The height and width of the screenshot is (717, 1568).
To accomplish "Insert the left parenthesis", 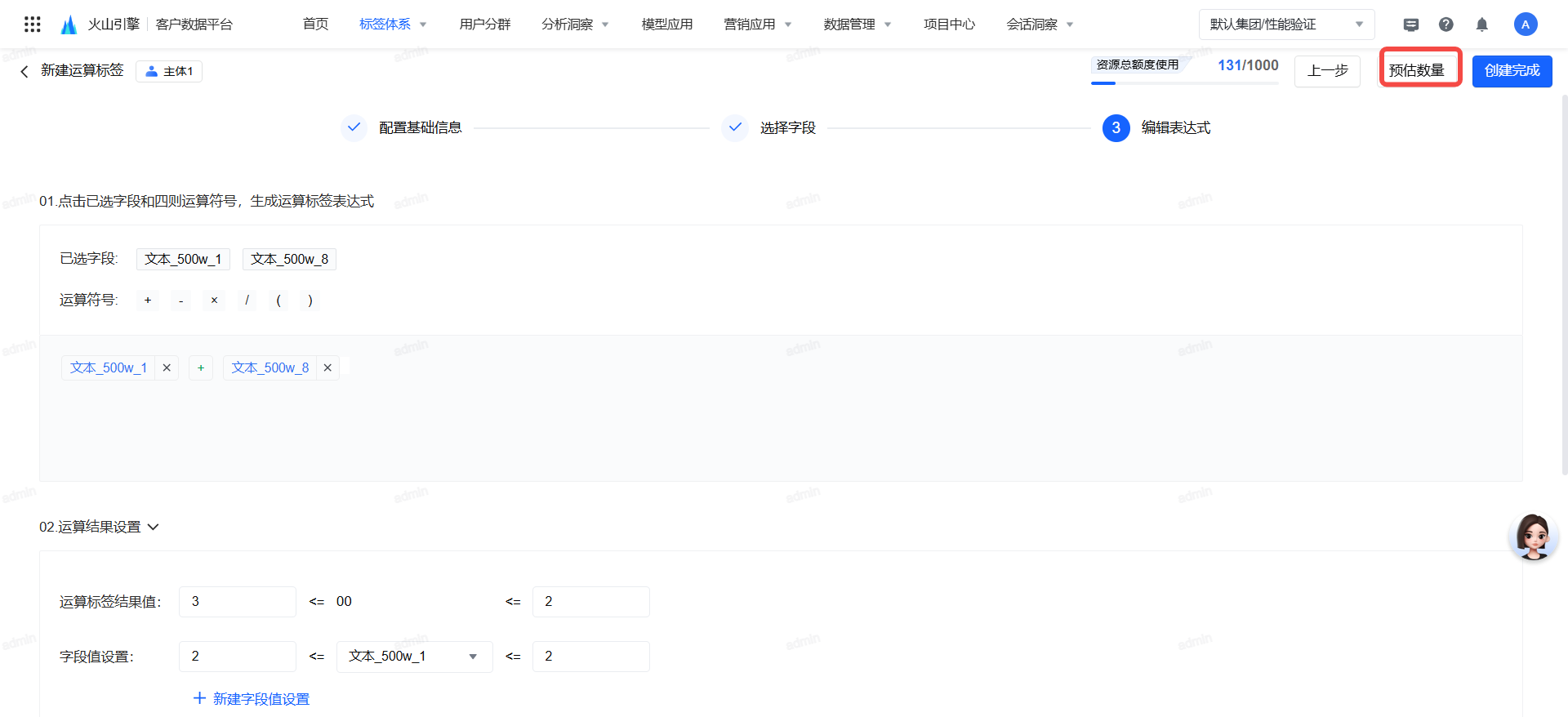I will coord(278,301).
